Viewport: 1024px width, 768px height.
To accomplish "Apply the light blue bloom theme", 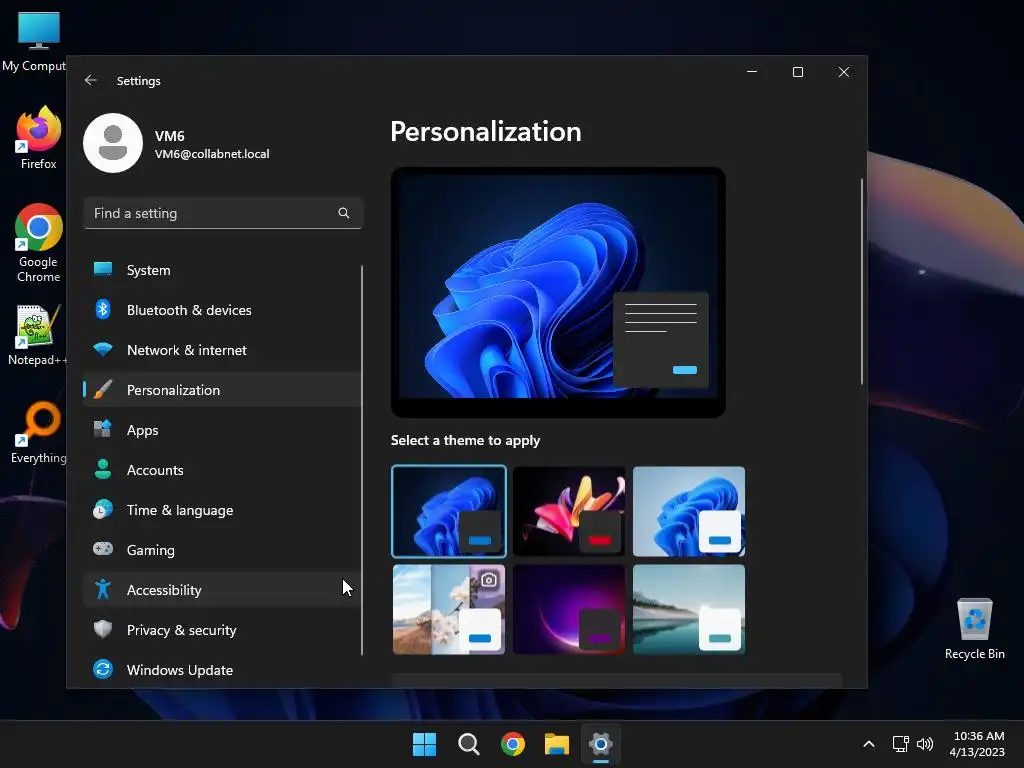I will click(x=689, y=511).
